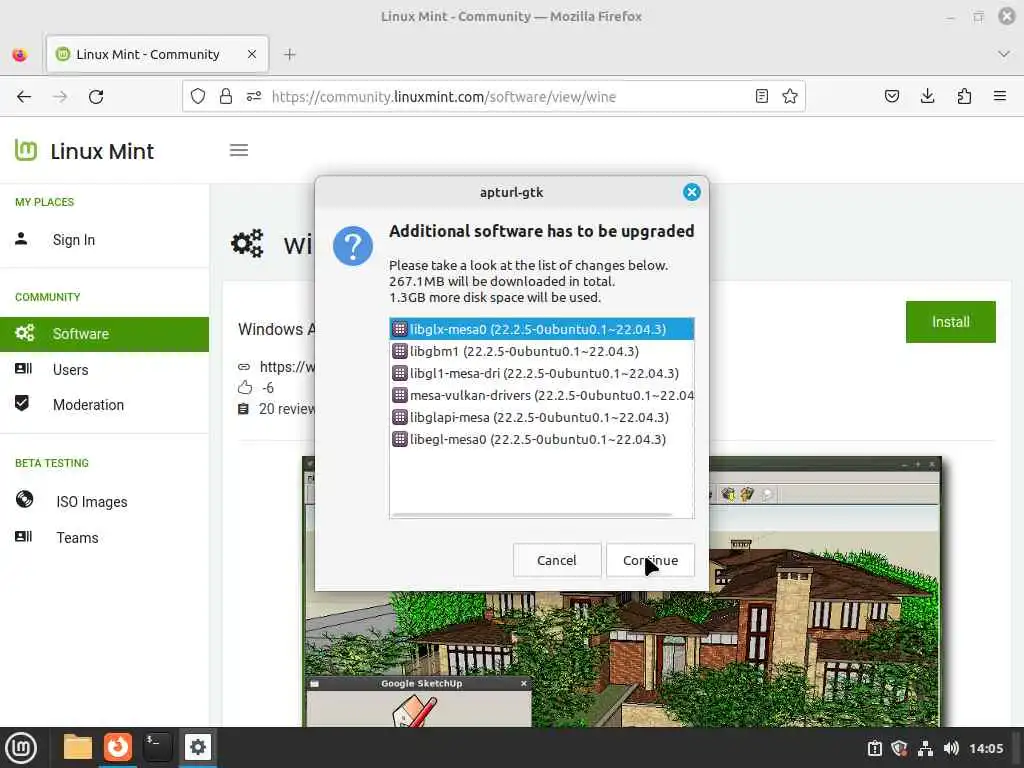
Task: Click the horizontal scrollbar in package list
Action: pos(532,515)
